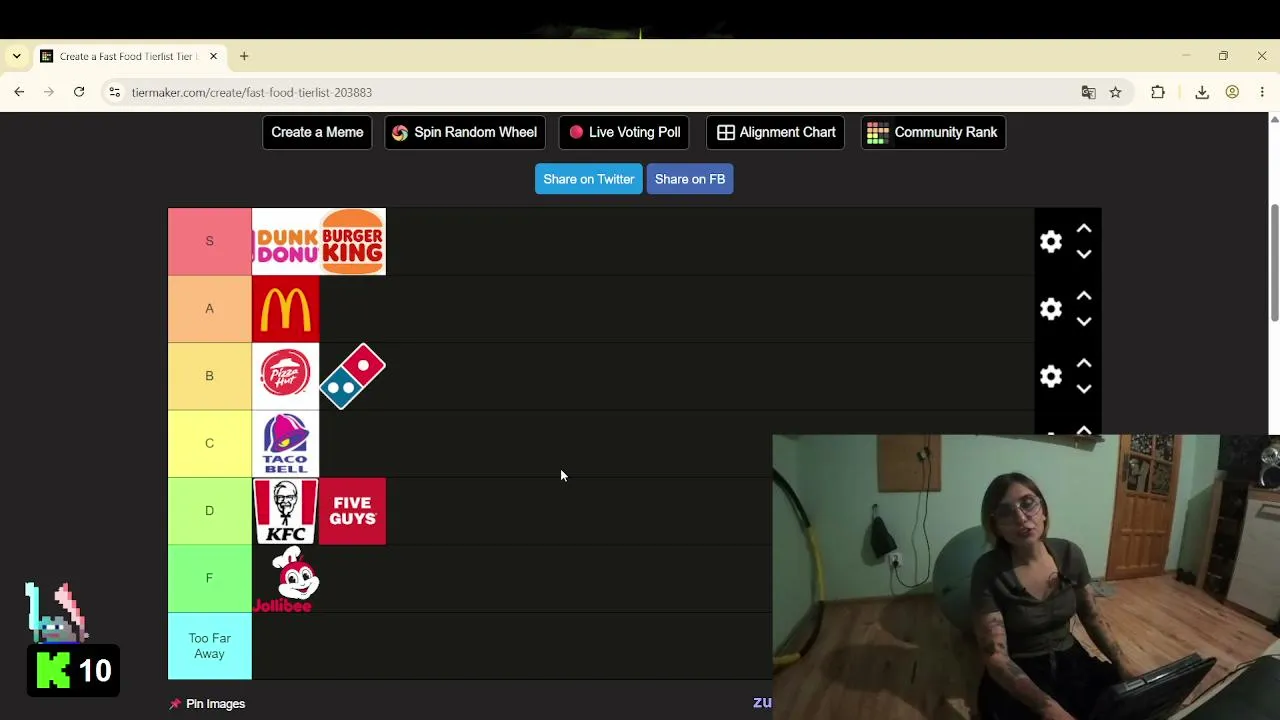View site information icon
The height and width of the screenshot is (720, 1280).
[x=115, y=92]
